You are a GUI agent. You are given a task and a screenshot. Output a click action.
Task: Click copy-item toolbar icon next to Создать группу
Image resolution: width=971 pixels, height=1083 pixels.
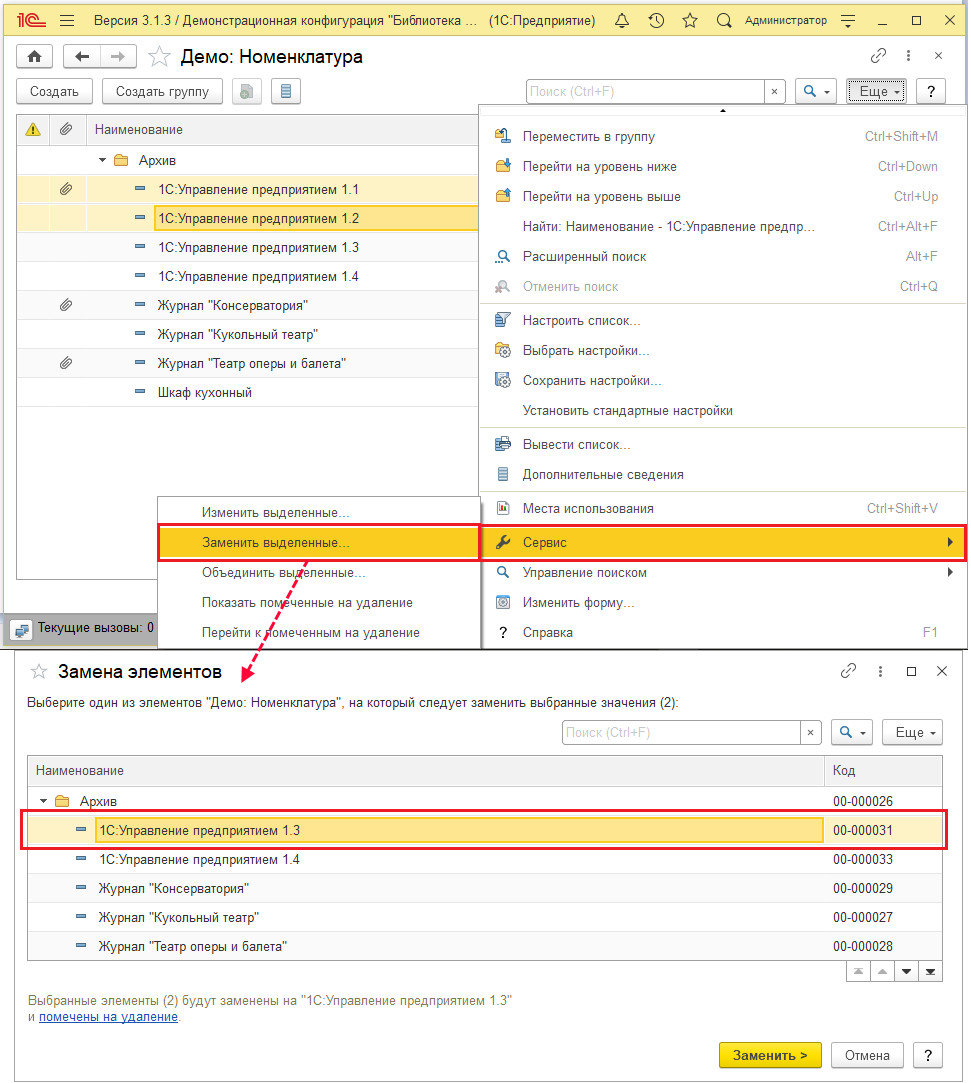click(247, 91)
